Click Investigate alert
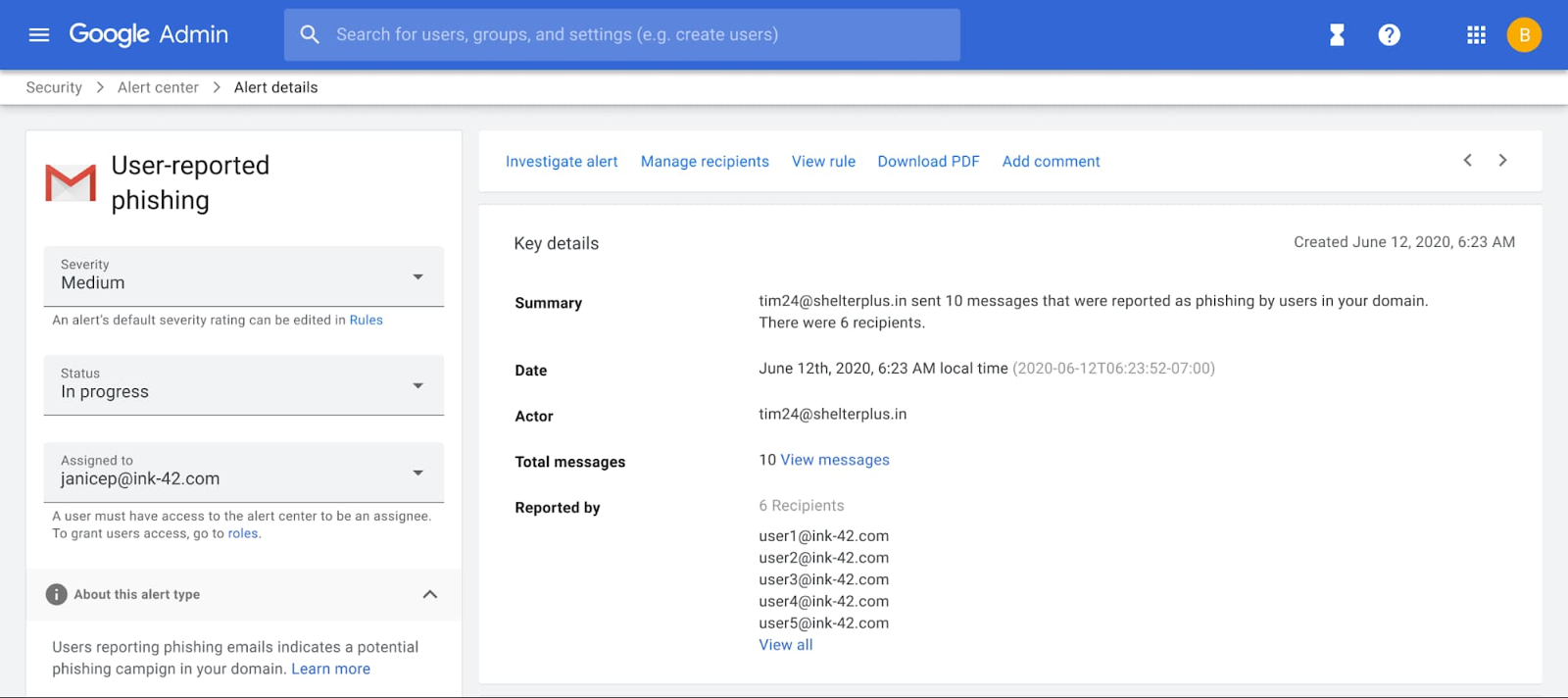 (x=562, y=162)
